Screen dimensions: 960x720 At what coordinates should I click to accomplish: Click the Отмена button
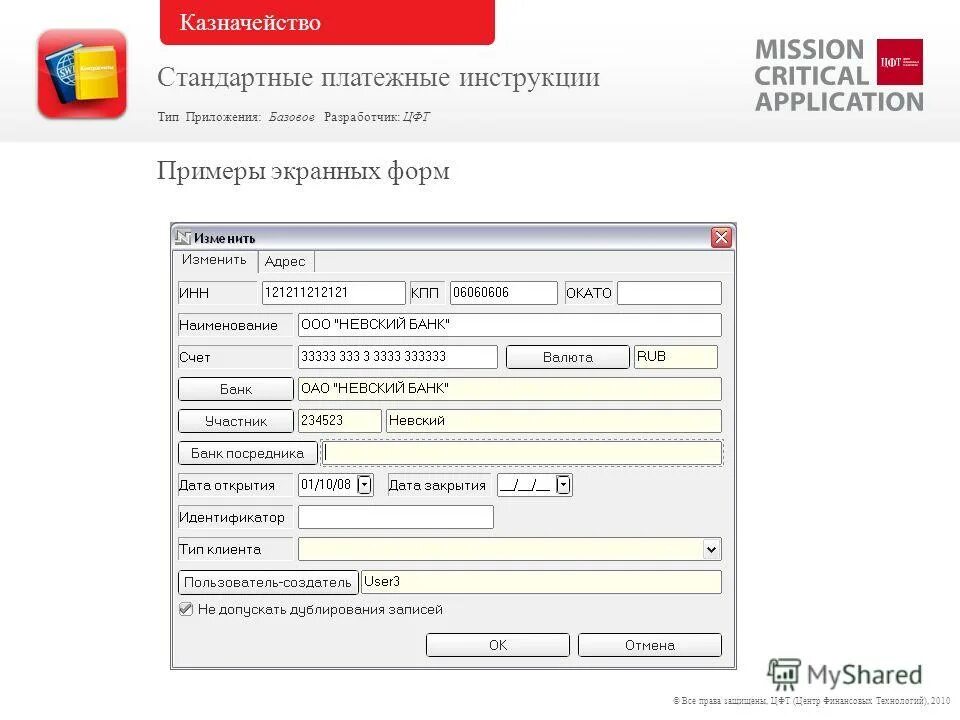[650, 644]
